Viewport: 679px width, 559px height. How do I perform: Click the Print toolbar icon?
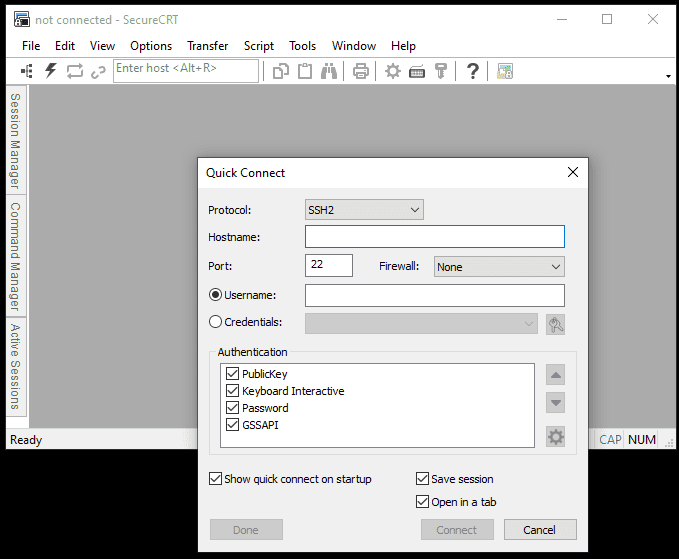point(361,71)
